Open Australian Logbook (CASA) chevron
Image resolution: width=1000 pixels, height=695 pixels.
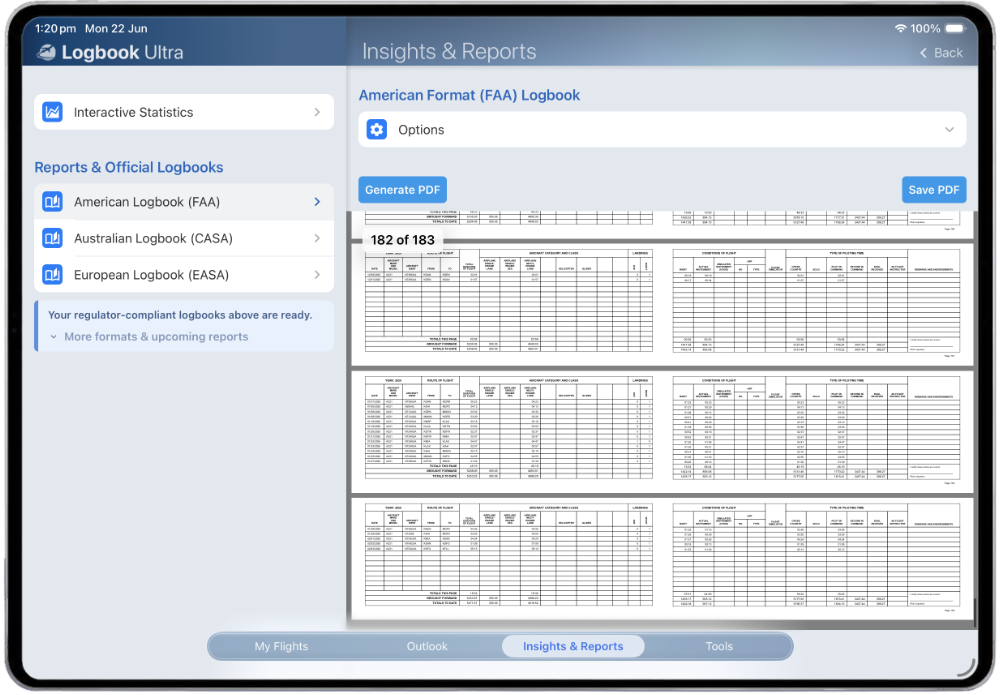tap(317, 238)
